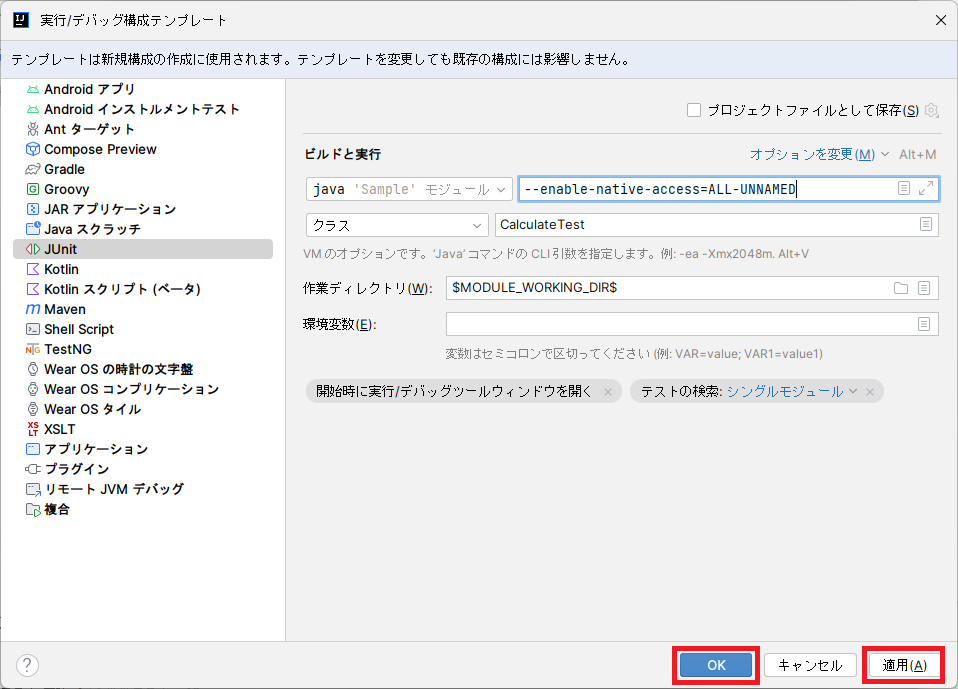Click Wear OS タイル icon
Image resolution: width=958 pixels, height=689 pixels.
coord(33,409)
